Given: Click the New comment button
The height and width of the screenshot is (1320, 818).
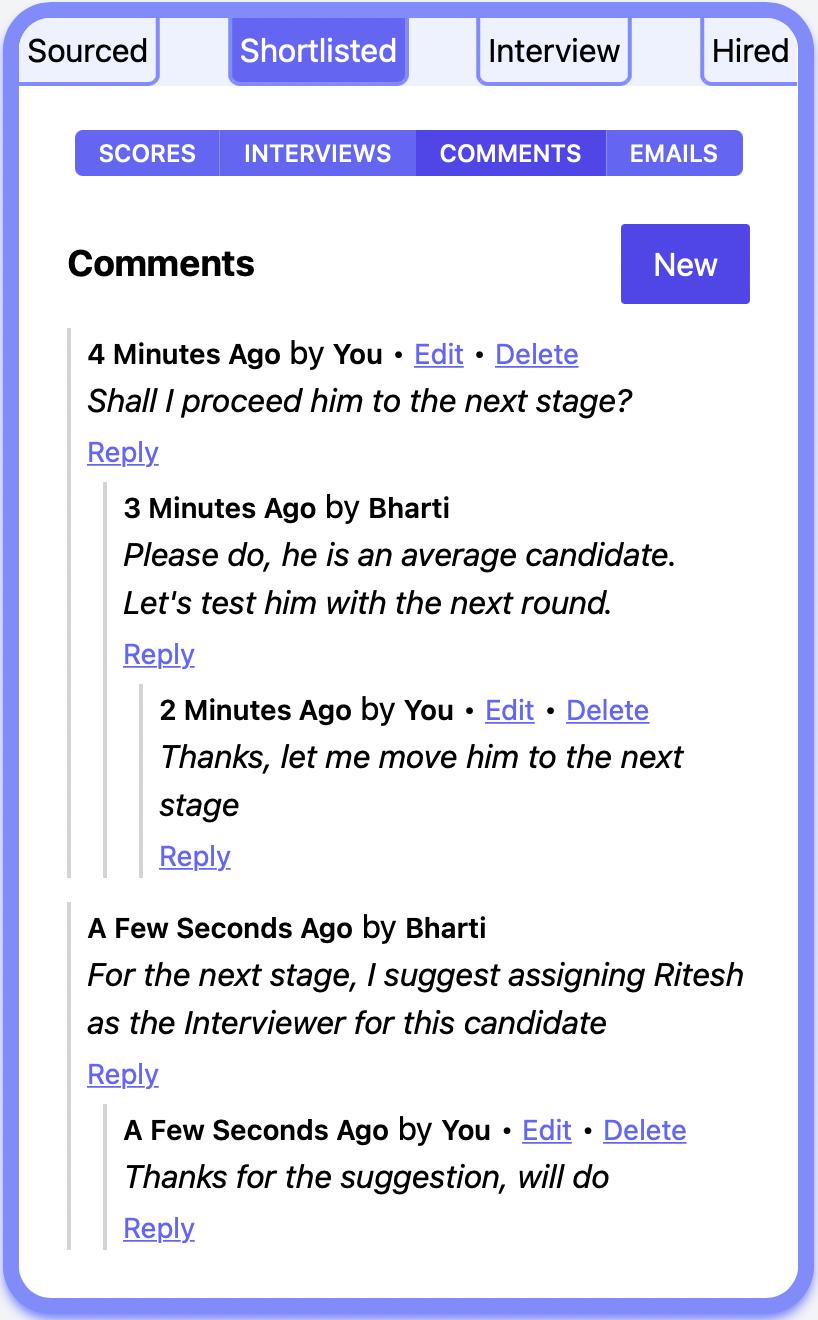Looking at the screenshot, I should 685,264.
